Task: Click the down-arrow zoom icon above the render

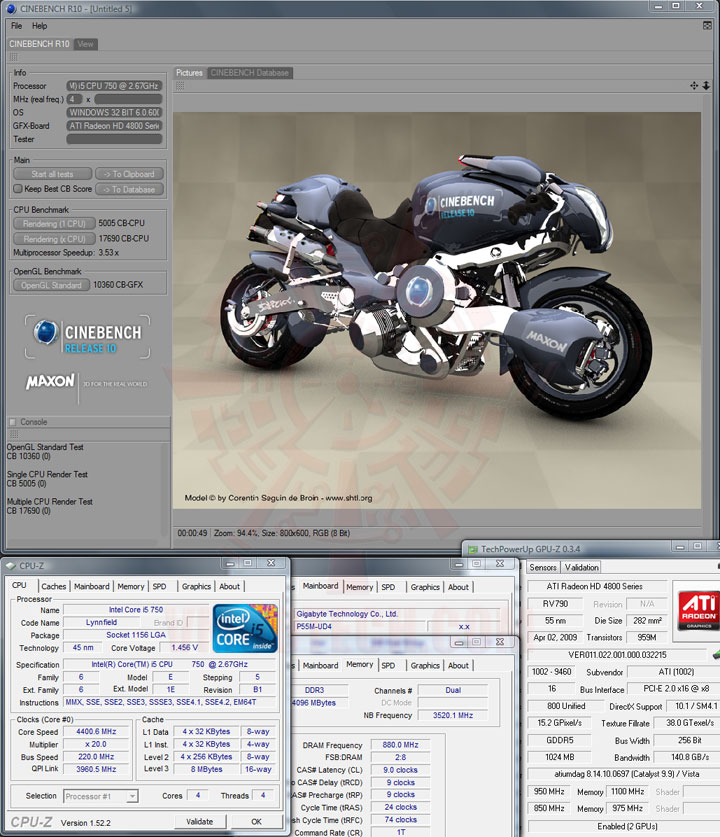Action: tap(706, 85)
